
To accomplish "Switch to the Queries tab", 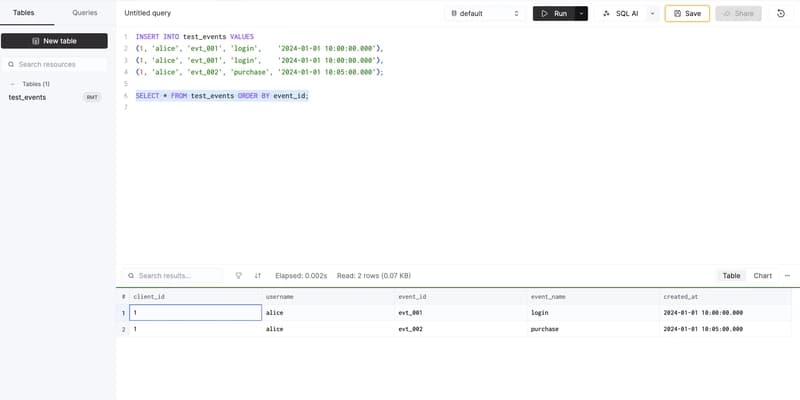I will pos(85,13).
